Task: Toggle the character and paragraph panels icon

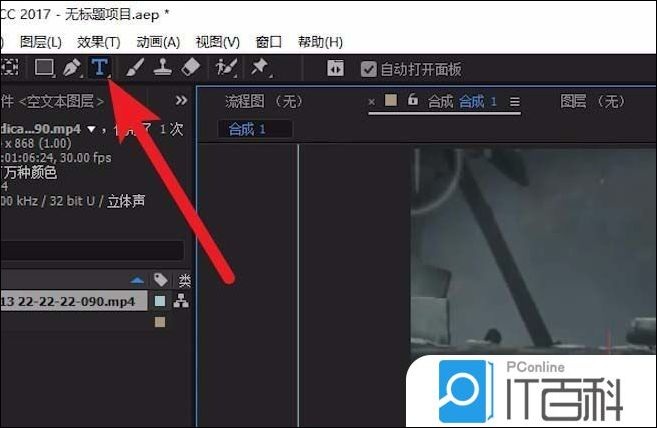Action: (335, 68)
